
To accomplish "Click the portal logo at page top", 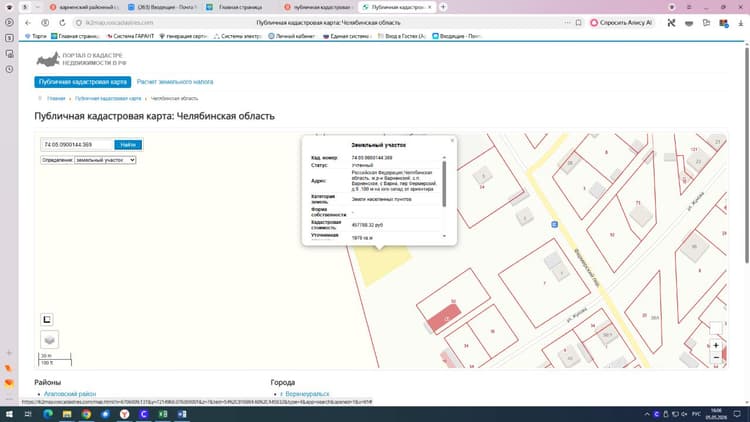I will coord(81,59).
